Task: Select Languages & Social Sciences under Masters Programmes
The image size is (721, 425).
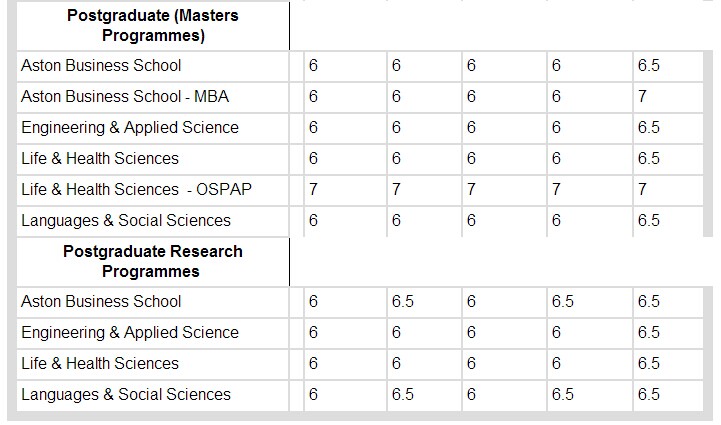Action: tap(126, 220)
